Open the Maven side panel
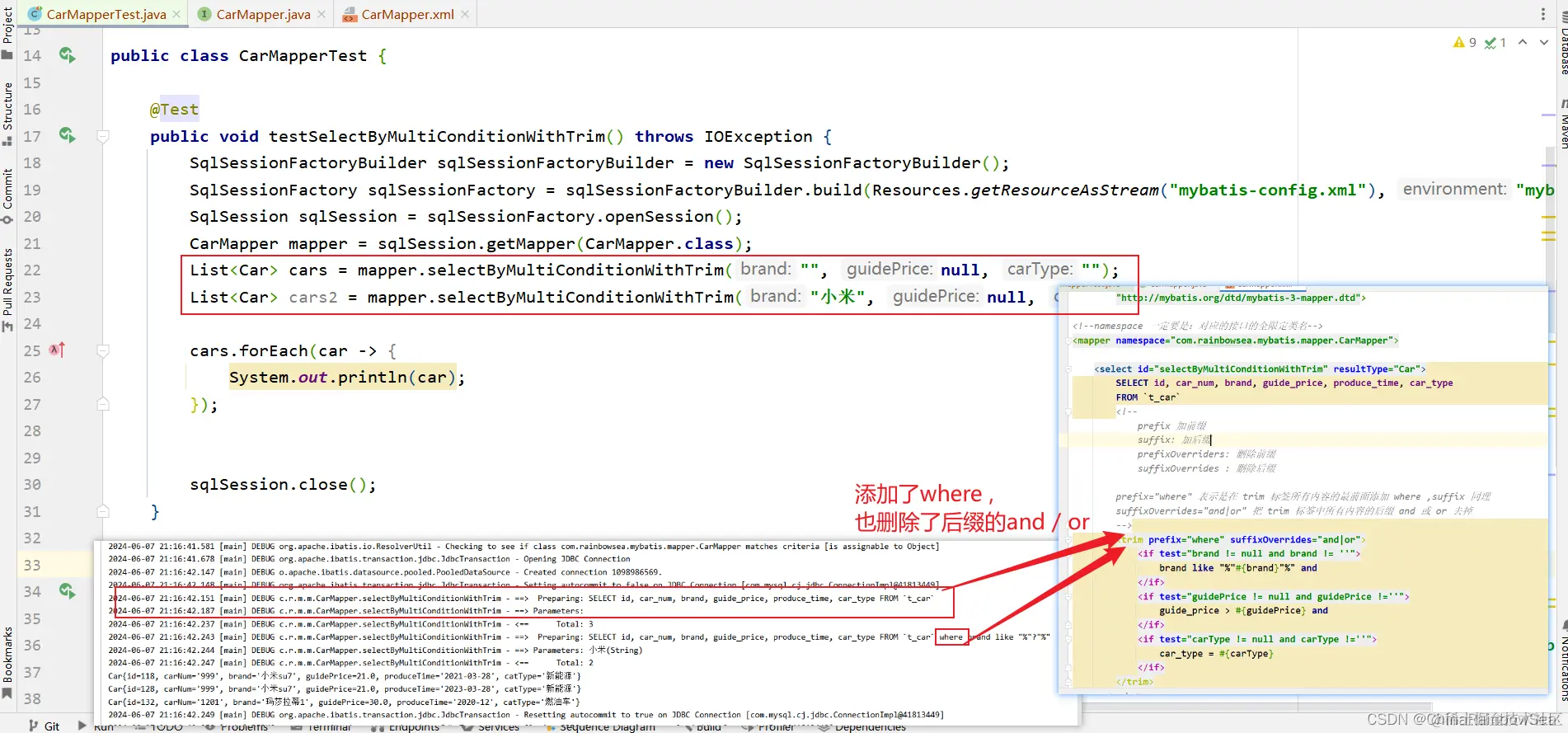Screen dimensions: 1568x733 [1561, 124]
